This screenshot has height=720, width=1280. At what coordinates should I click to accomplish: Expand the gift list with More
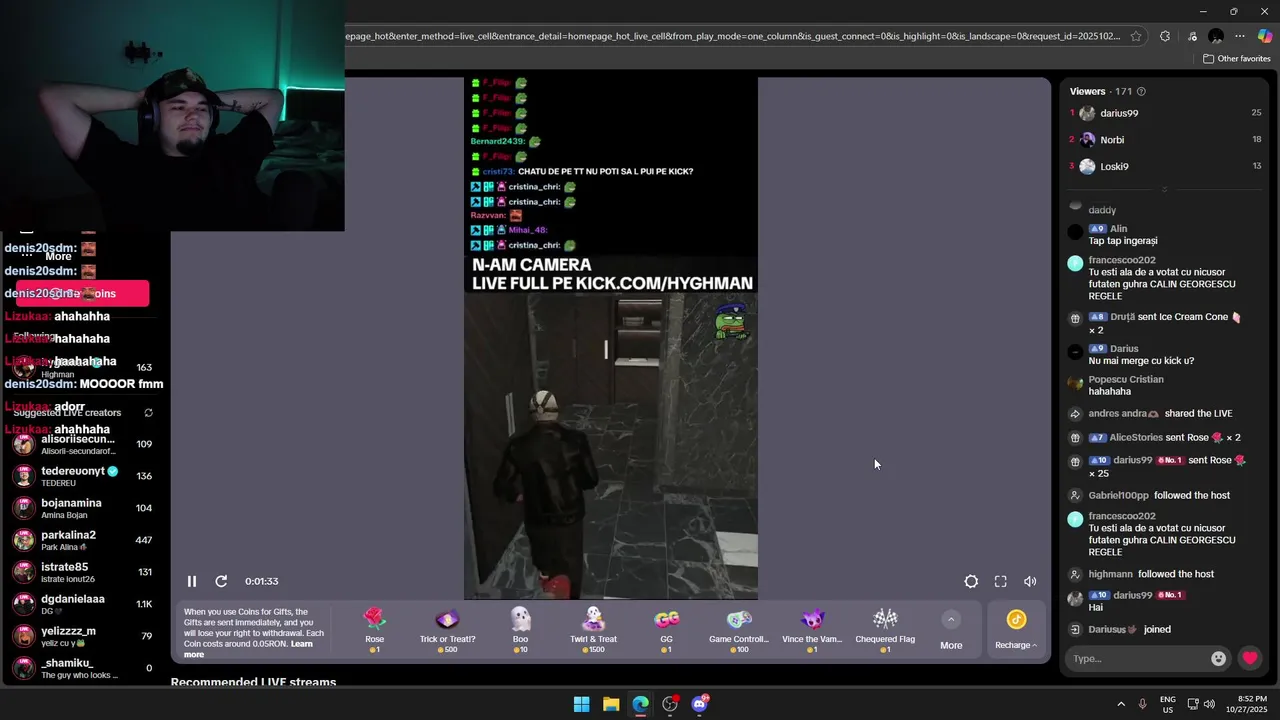(x=951, y=631)
